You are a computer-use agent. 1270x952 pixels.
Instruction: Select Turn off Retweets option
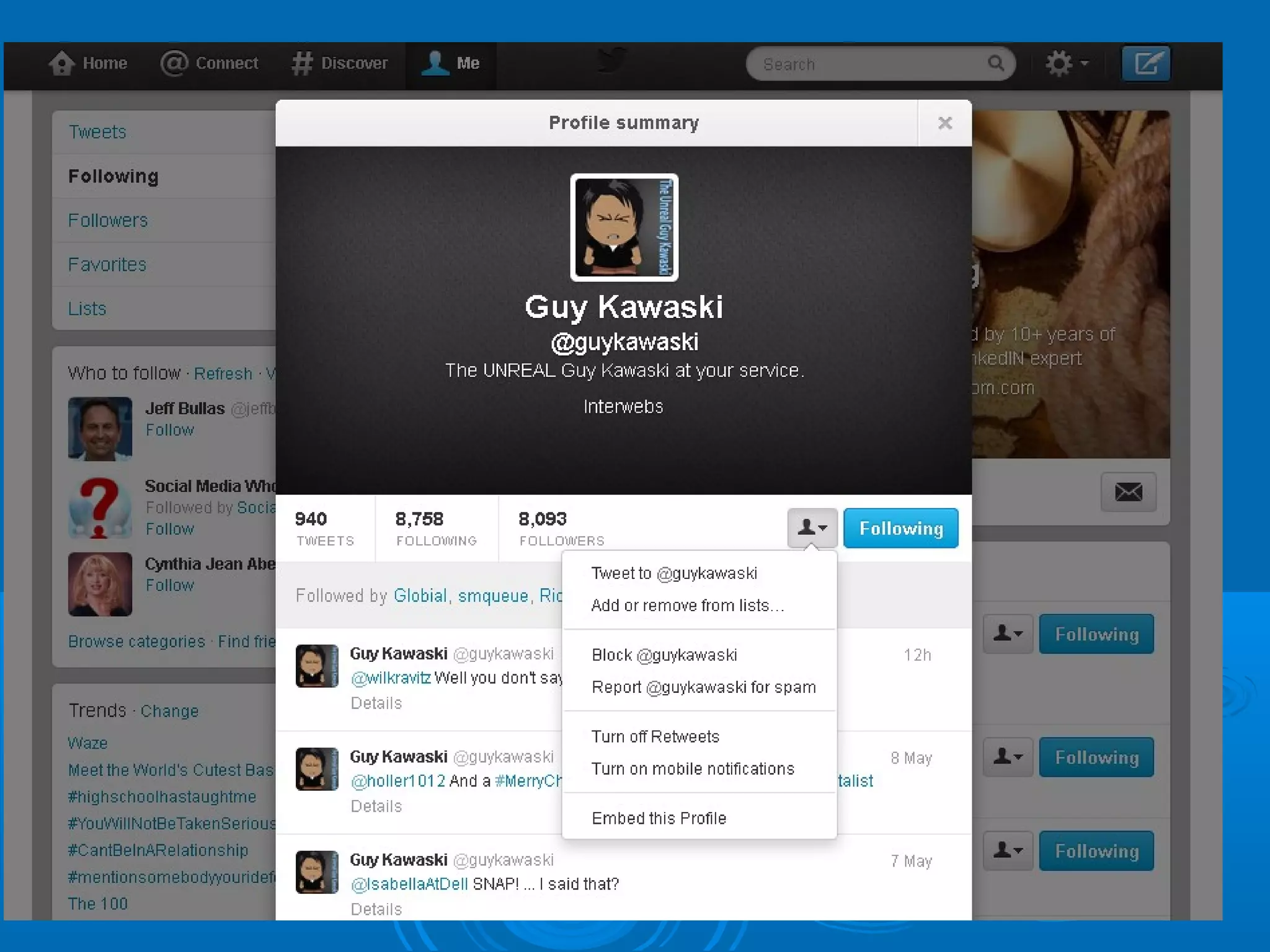click(x=655, y=736)
